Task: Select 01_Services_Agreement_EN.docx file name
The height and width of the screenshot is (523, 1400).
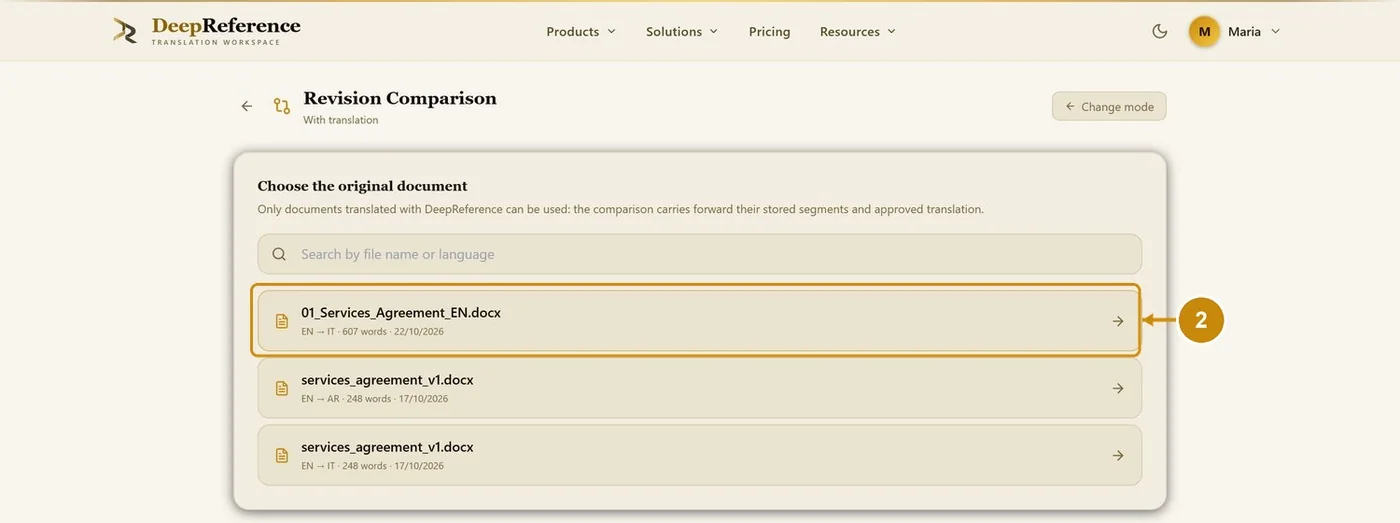Action: [x=401, y=312]
